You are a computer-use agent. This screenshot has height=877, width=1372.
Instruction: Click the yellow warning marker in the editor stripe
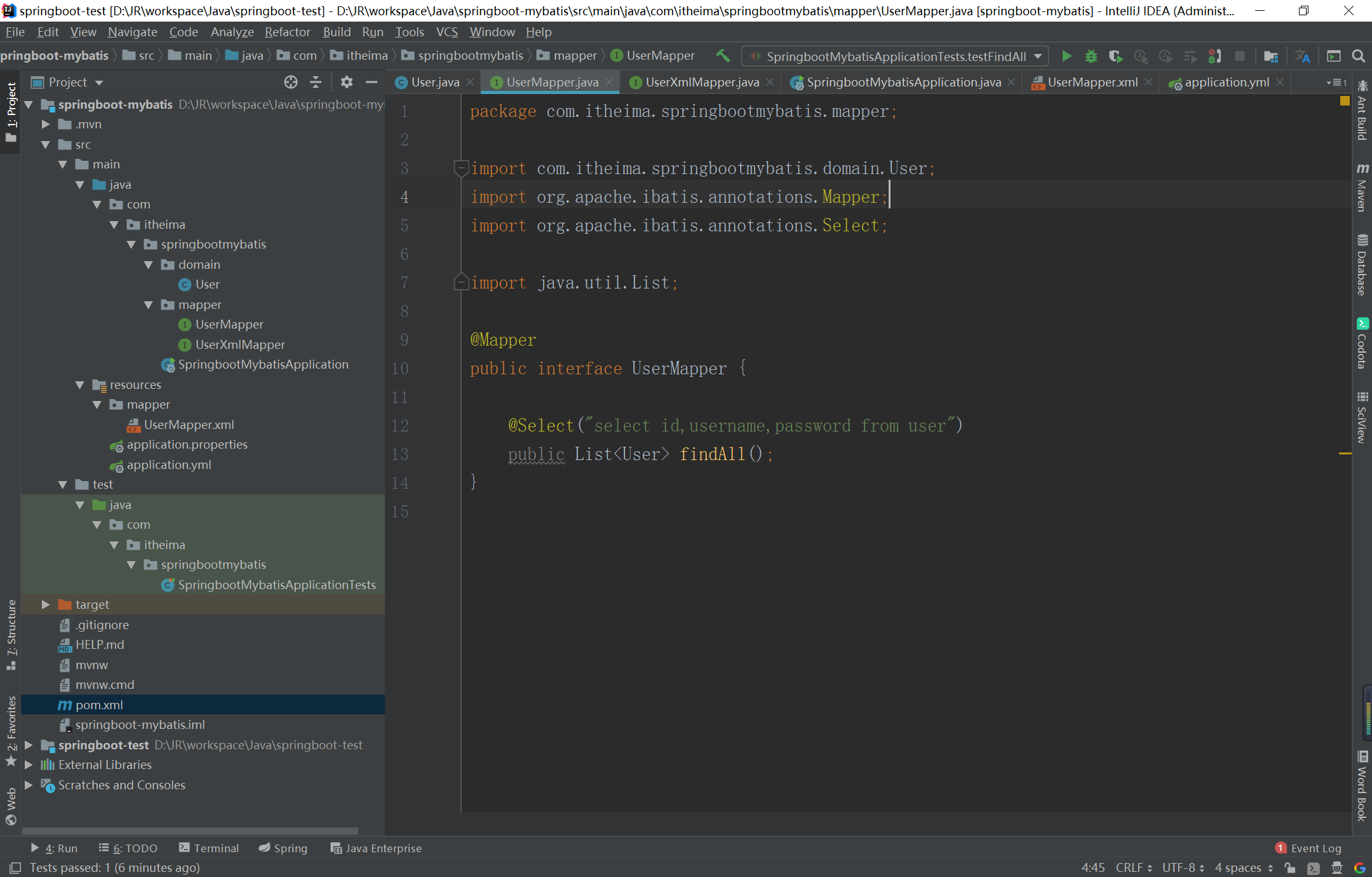click(x=1345, y=453)
